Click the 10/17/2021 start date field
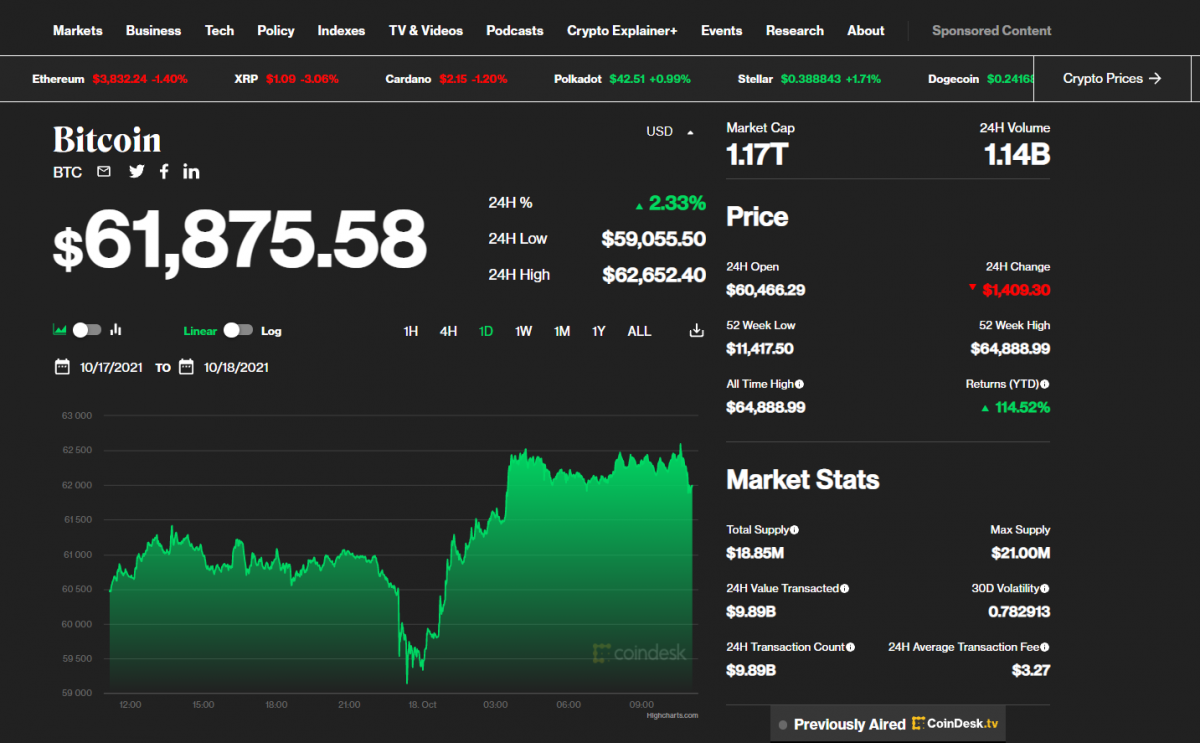The image size is (1200, 743). click(113, 367)
